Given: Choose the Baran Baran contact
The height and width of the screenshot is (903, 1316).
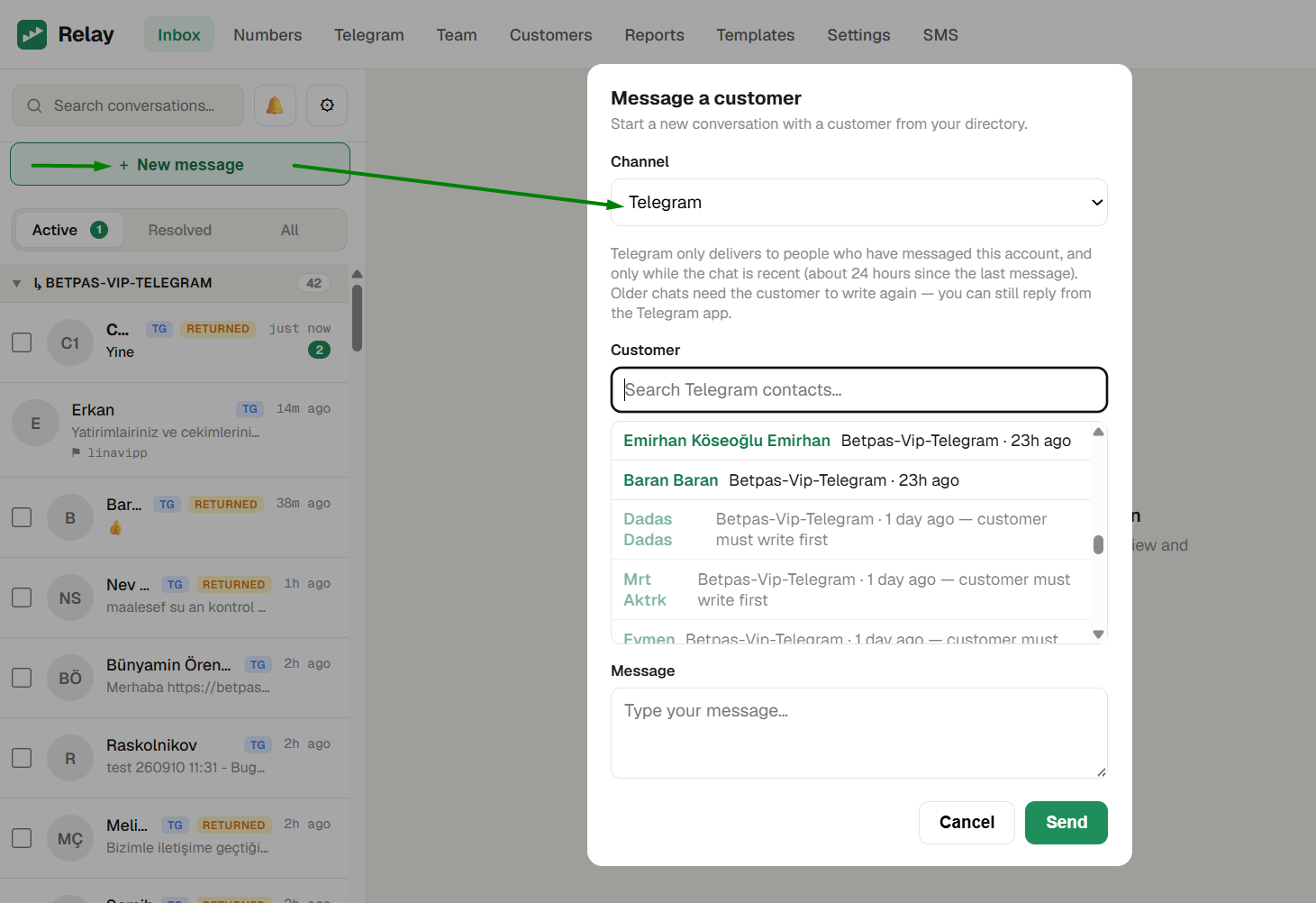Looking at the screenshot, I should coord(850,480).
